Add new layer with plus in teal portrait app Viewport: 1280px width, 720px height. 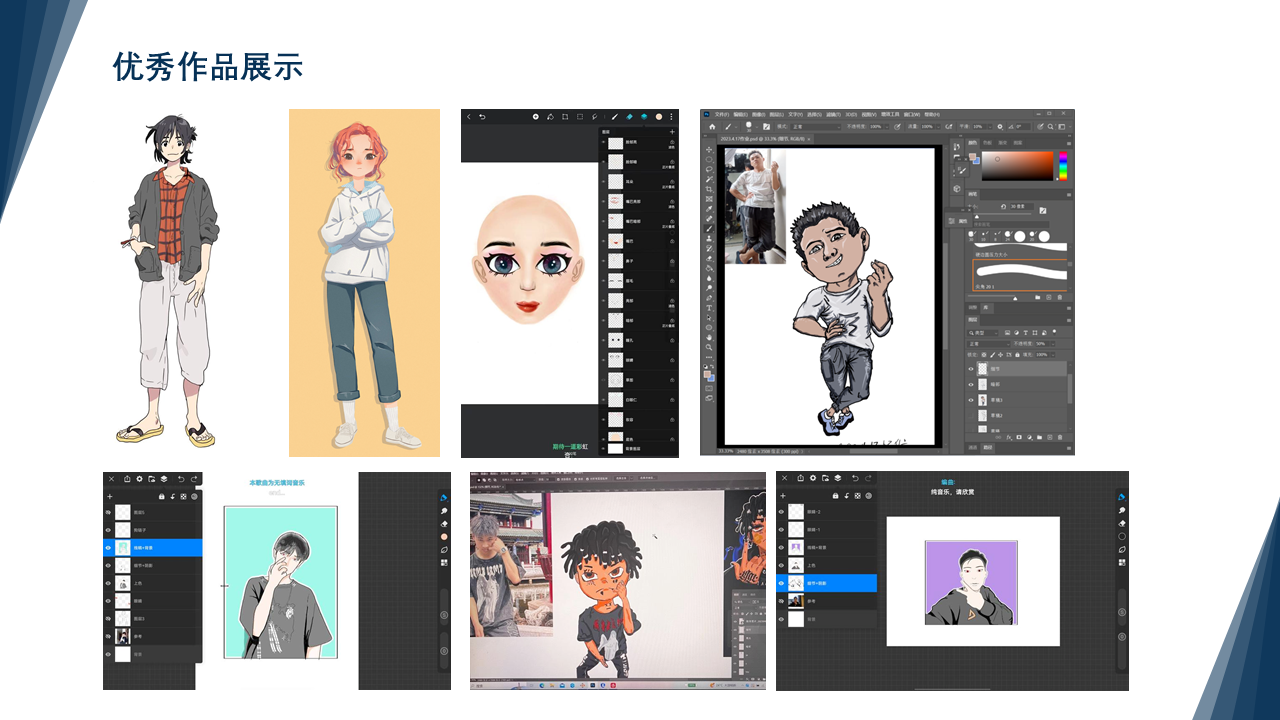click(x=109, y=496)
